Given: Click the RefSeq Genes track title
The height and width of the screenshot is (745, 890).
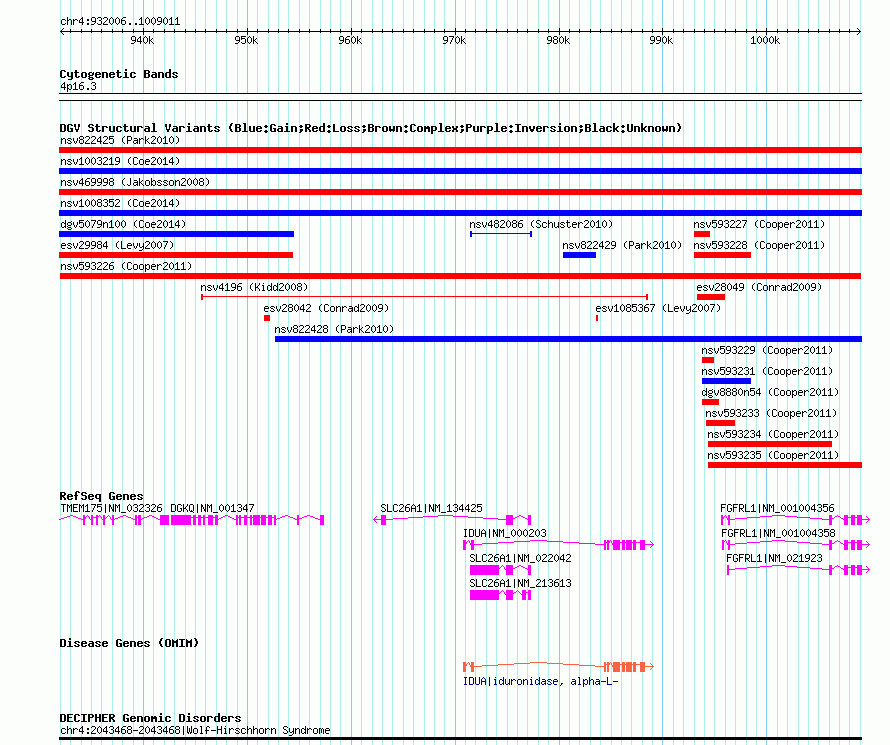Looking at the screenshot, I should [x=101, y=496].
